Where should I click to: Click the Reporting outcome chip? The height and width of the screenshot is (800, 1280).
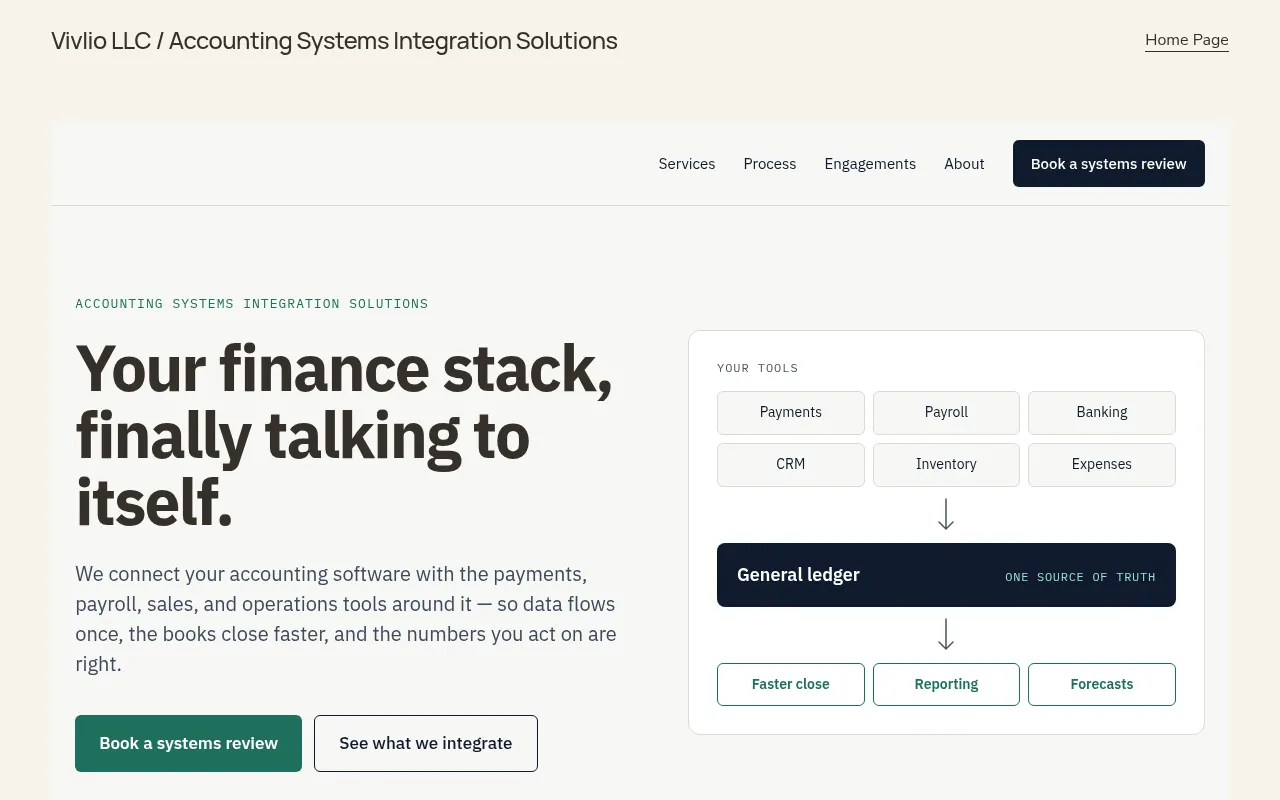pyautogui.click(x=946, y=684)
